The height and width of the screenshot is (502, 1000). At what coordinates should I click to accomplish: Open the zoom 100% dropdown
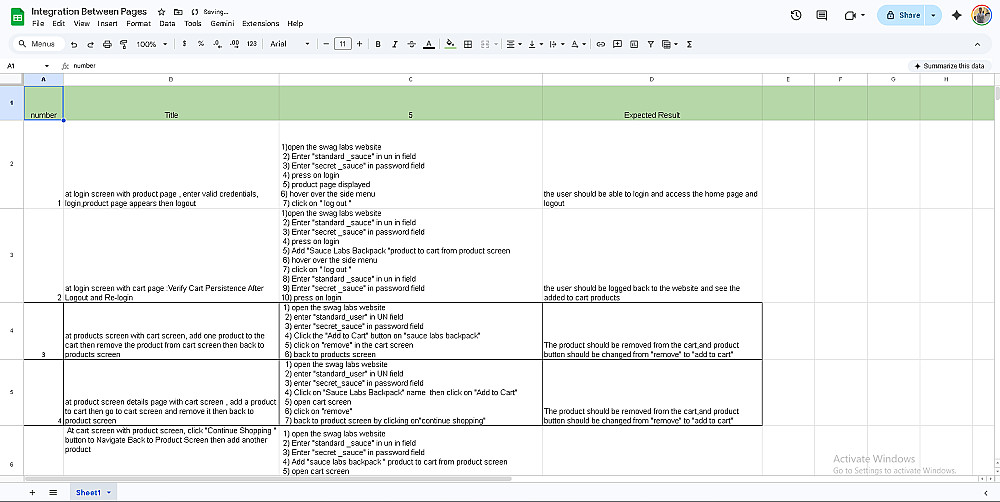(152, 44)
